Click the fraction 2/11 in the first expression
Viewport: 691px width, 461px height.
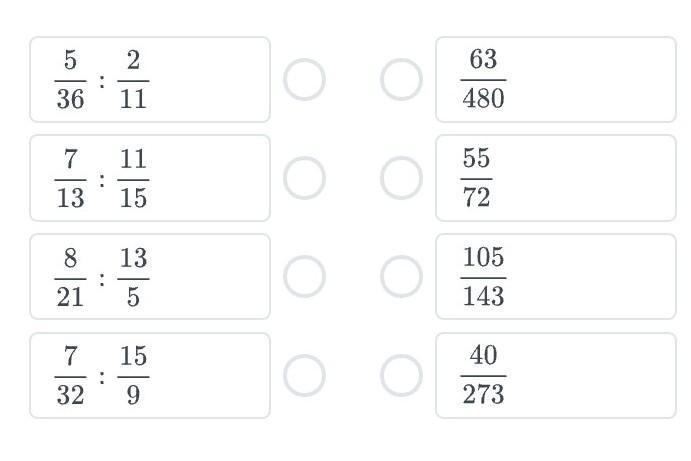point(133,80)
